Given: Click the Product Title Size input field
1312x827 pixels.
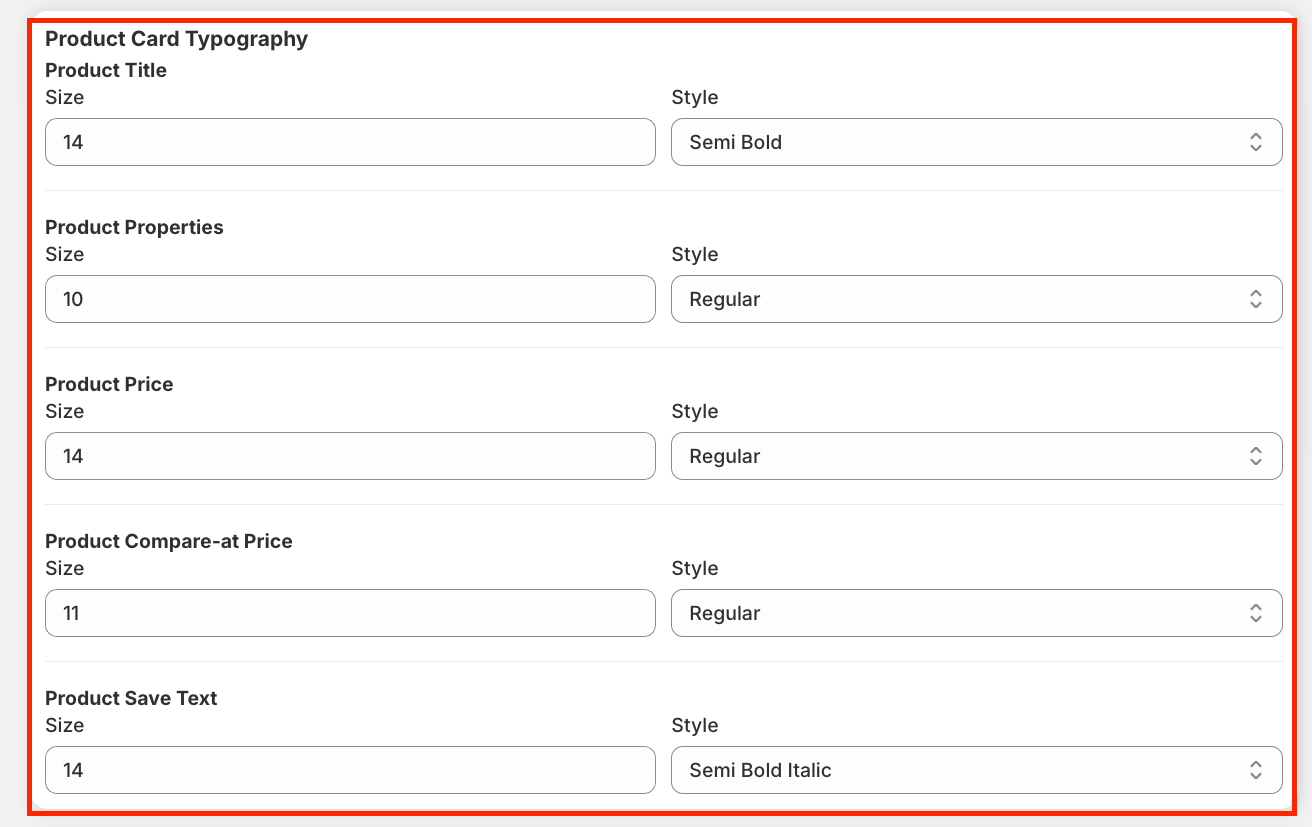Looking at the screenshot, I should 350,142.
